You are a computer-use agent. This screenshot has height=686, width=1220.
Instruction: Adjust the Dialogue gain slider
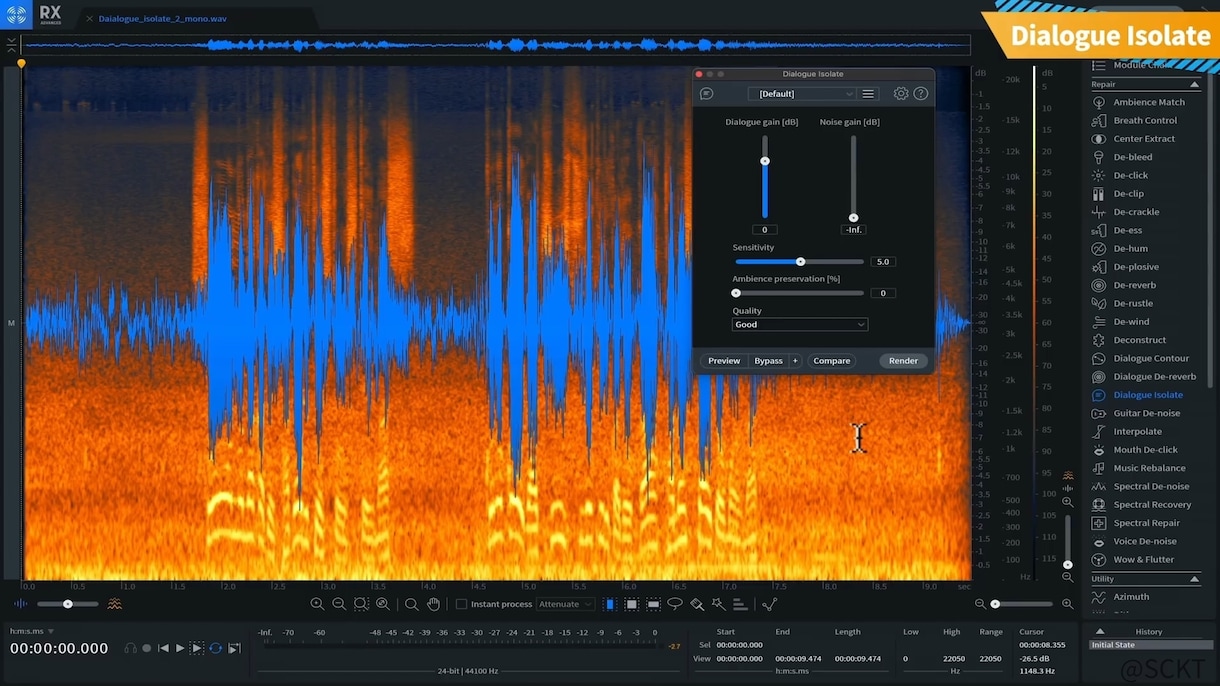point(765,176)
